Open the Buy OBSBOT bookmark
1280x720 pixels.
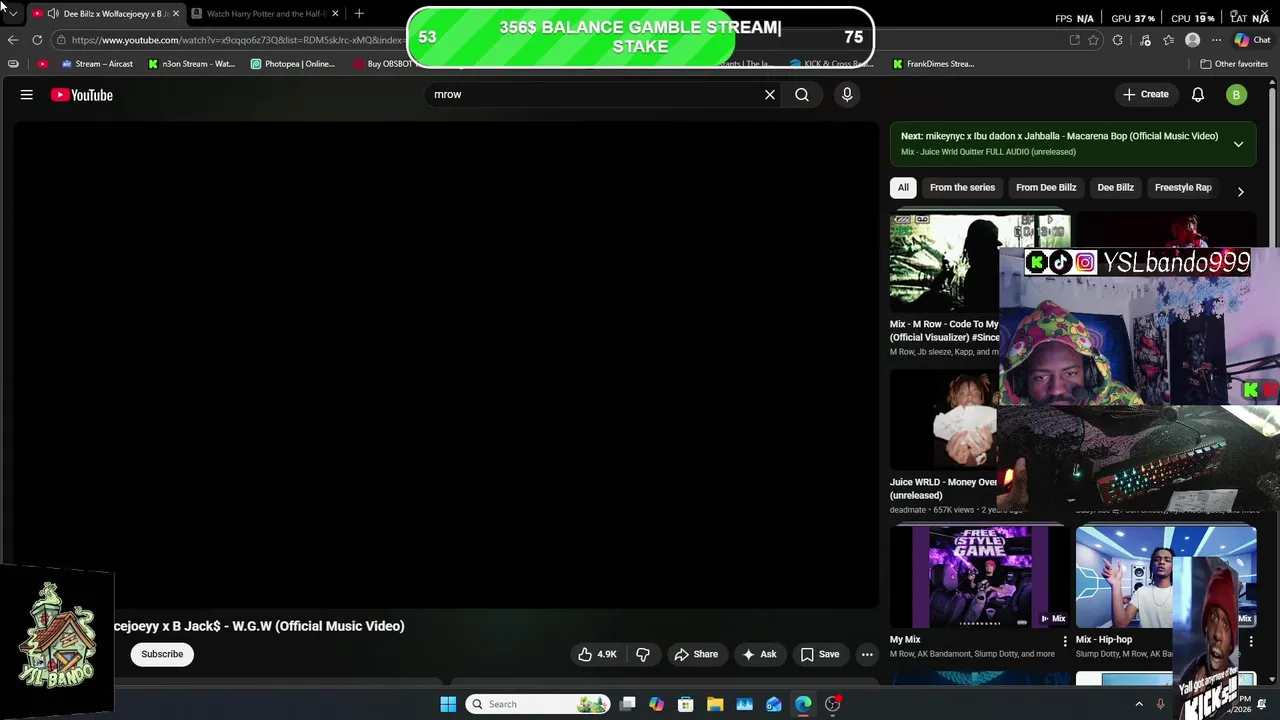(x=382, y=64)
